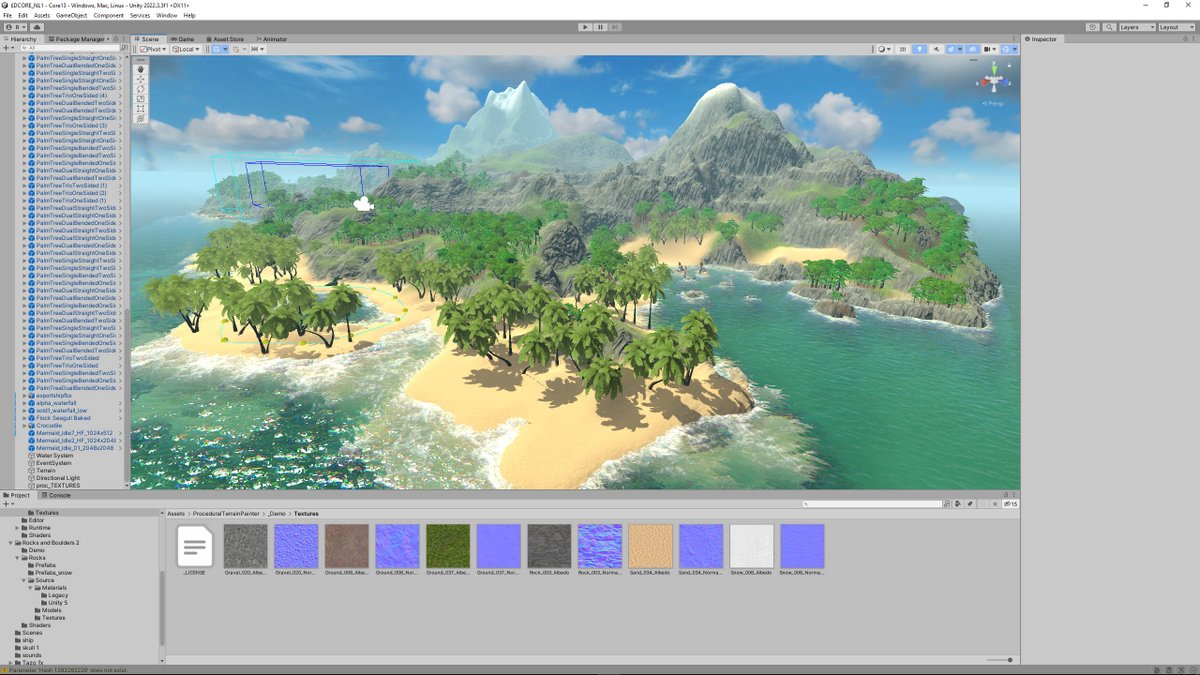Image resolution: width=1200 pixels, height=675 pixels.
Task: Toggle scene lighting
Action: pos(919,49)
